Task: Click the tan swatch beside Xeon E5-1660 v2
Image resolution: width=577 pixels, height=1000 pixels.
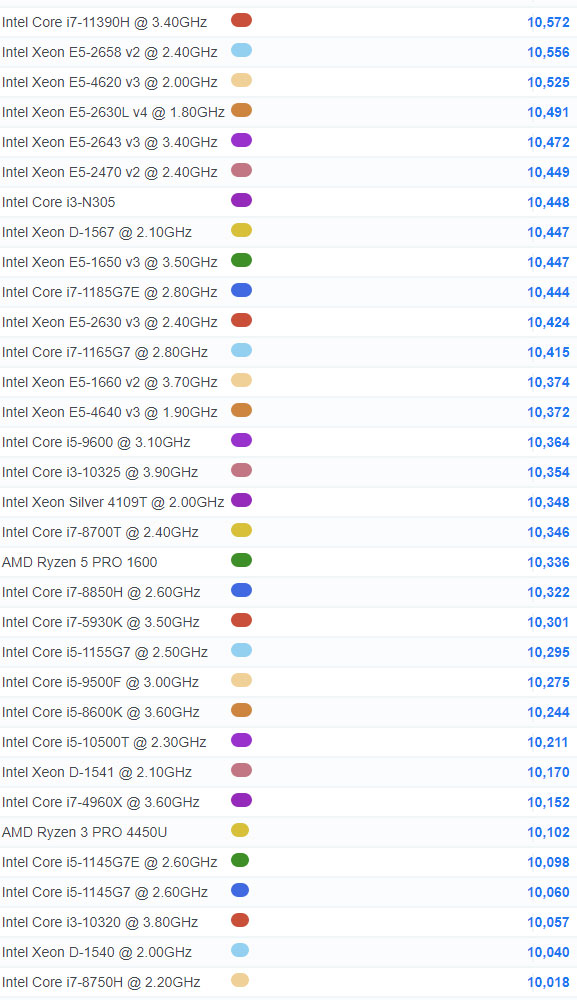Action: pos(241,380)
